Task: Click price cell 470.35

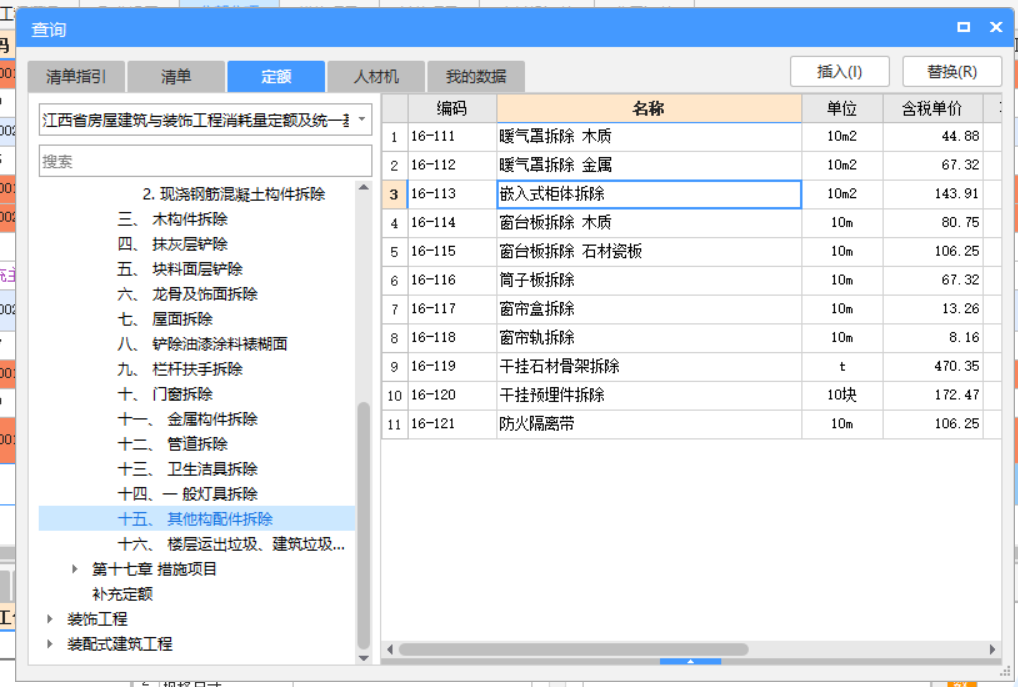Action: pyautogui.click(x=932, y=366)
